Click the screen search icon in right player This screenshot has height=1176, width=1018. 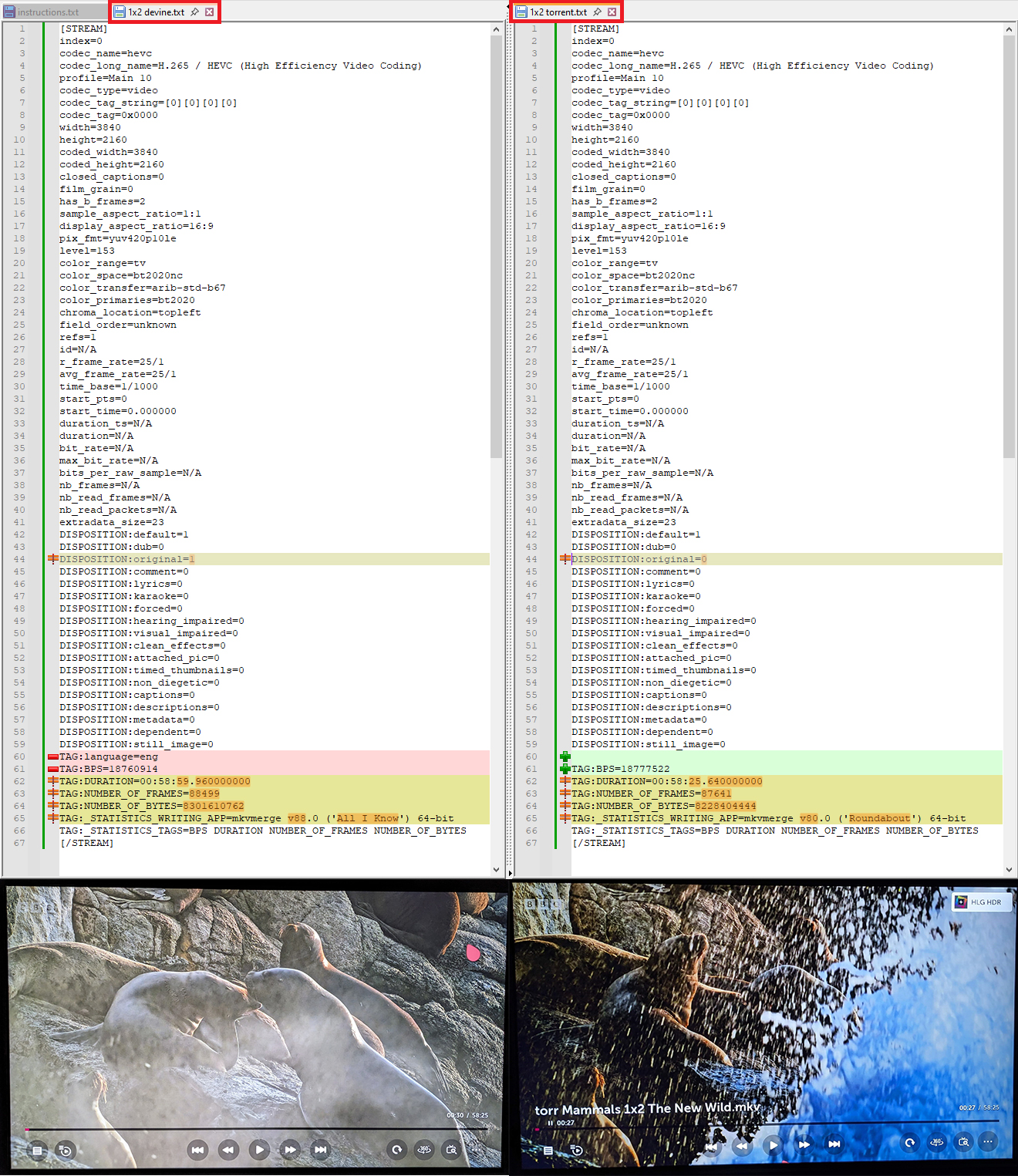963,1141
